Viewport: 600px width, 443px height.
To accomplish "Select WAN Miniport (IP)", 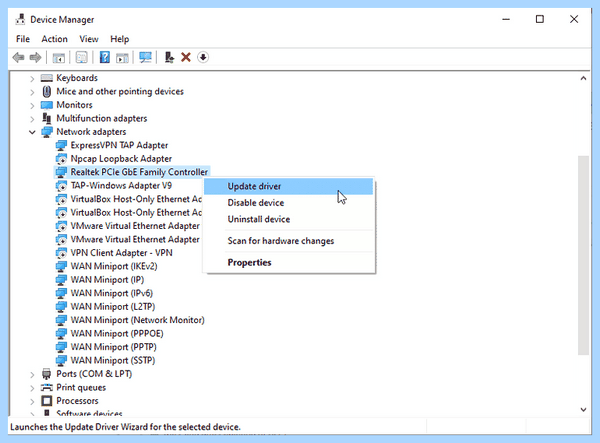I will click(x=107, y=280).
